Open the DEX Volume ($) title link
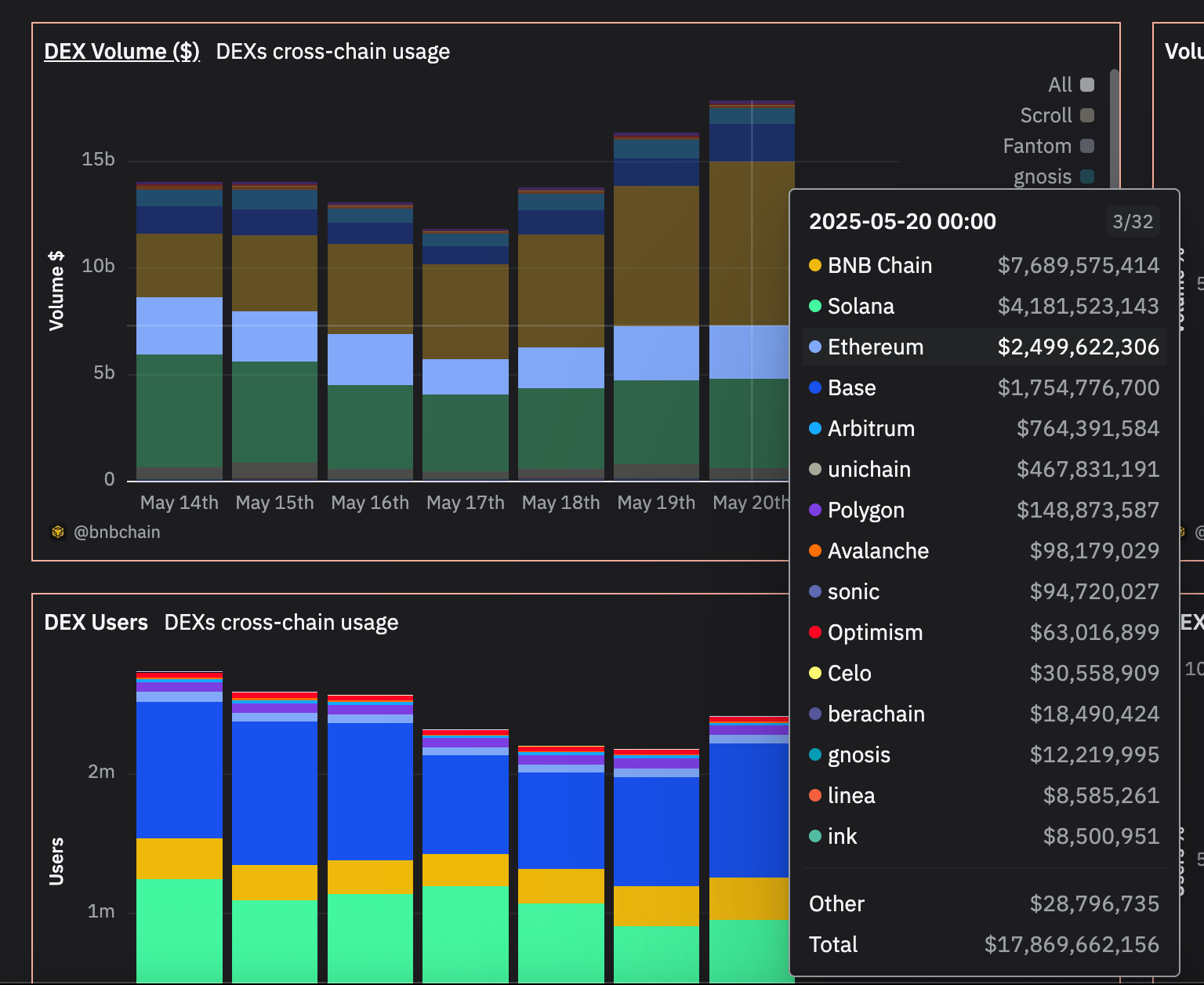The image size is (1204, 985). coord(121,52)
